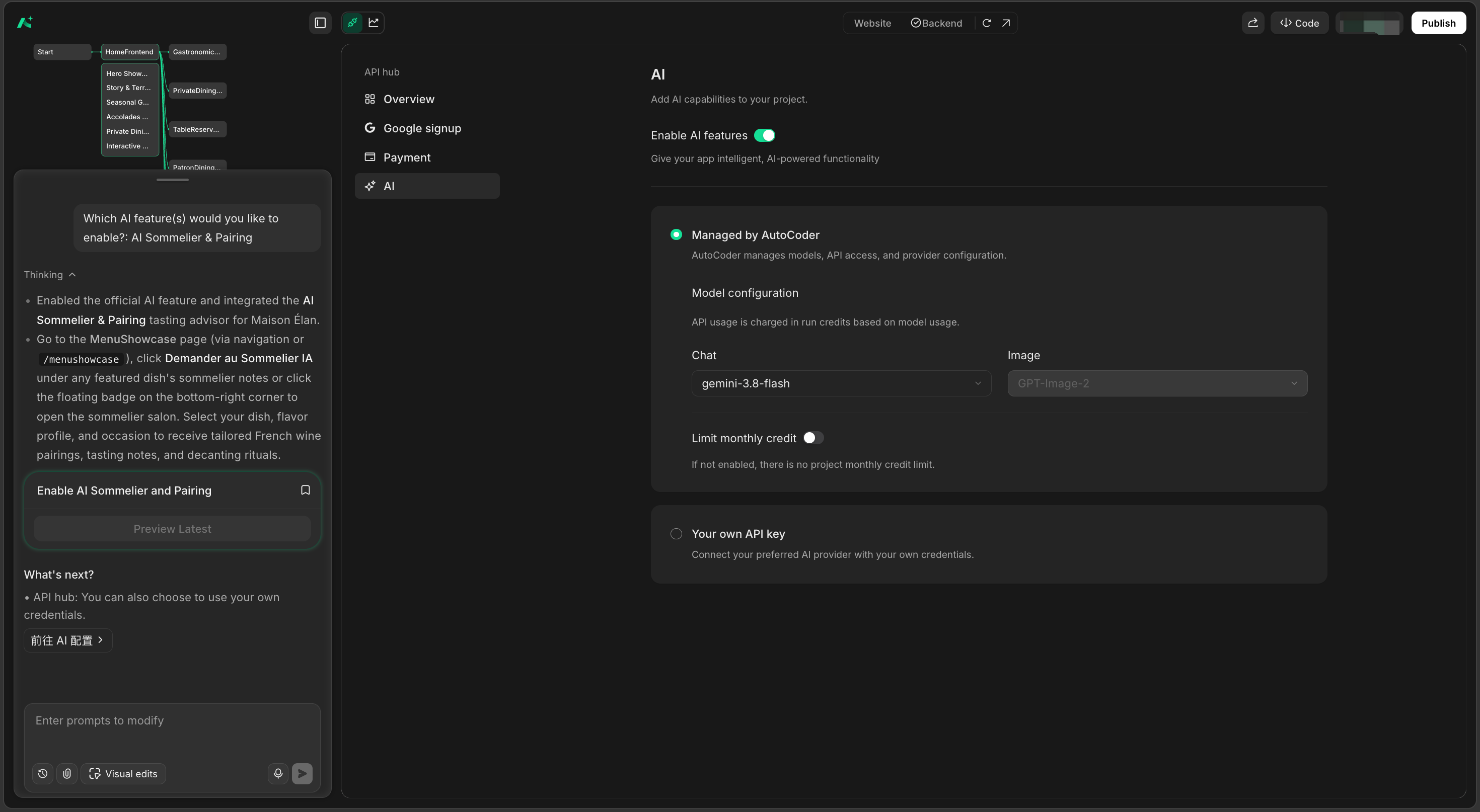
Task: Activate the microphone voice input
Action: (x=278, y=774)
